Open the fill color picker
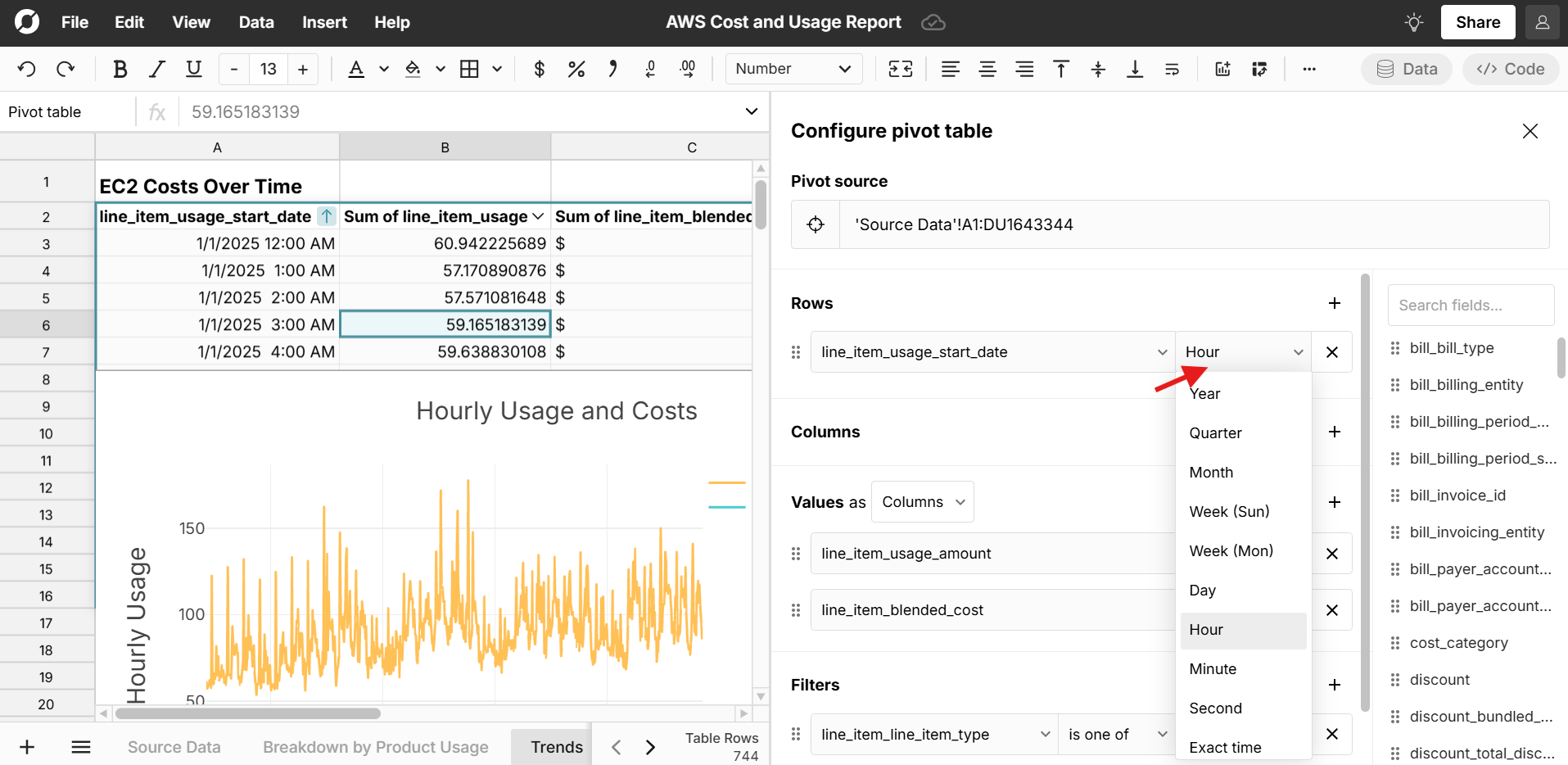This screenshot has height=765, width=1568. tap(413, 69)
